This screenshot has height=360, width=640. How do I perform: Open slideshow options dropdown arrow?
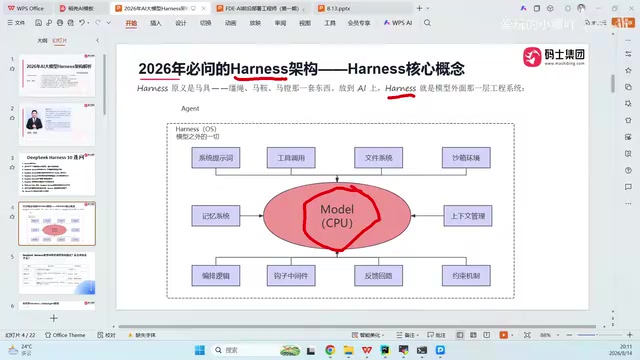pos(512,335)
